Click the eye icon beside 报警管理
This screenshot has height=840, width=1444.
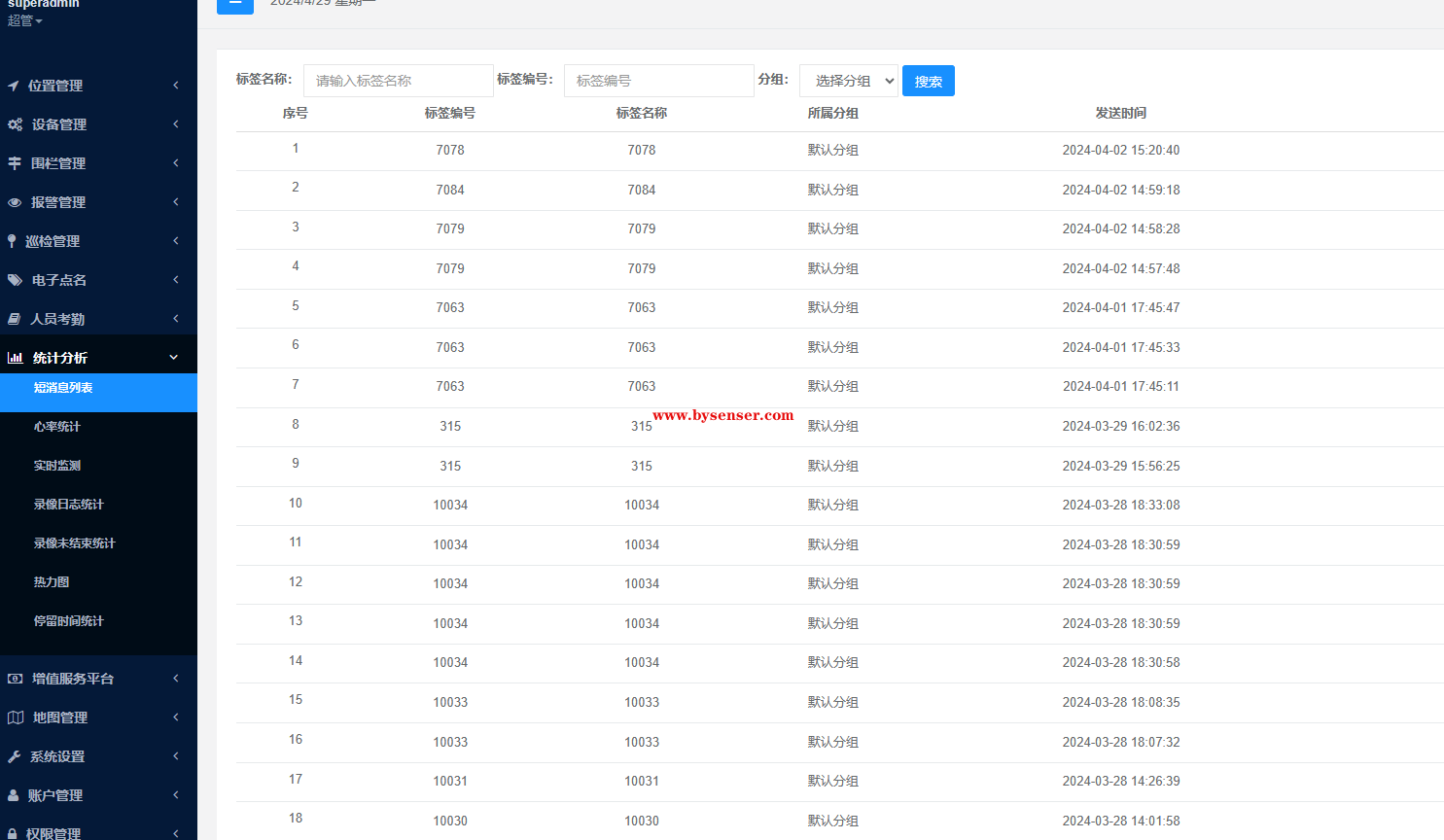(x=15, y=202)
